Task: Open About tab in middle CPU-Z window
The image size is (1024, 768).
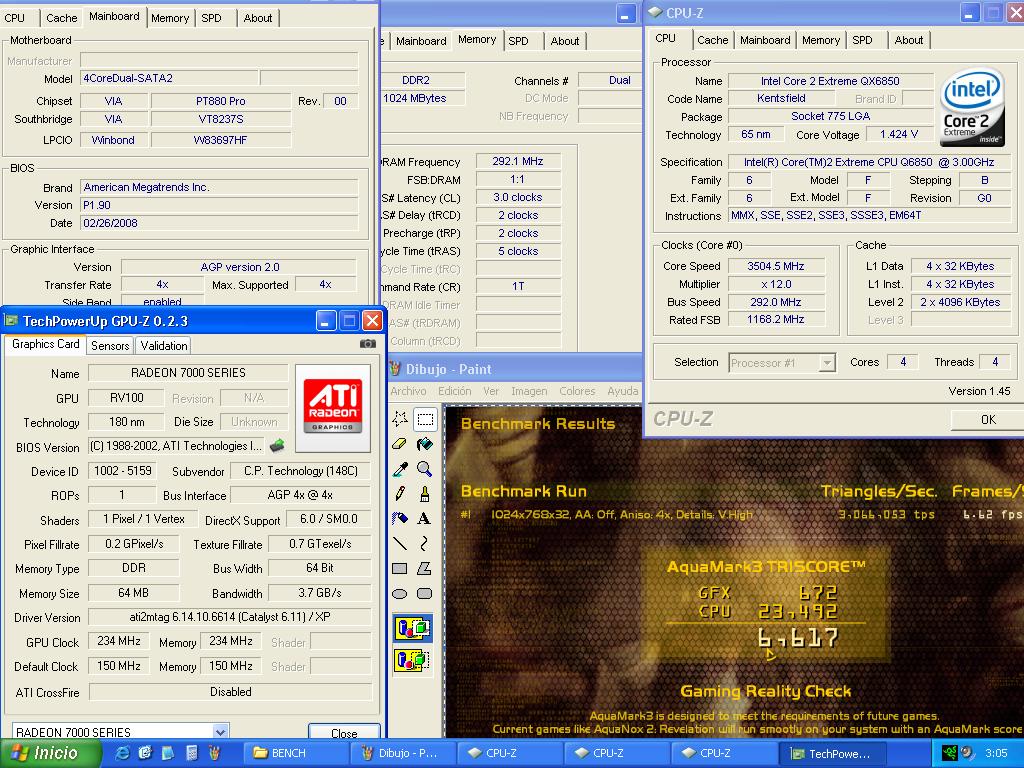Action: pyautogui.click(x=565, y=40)
